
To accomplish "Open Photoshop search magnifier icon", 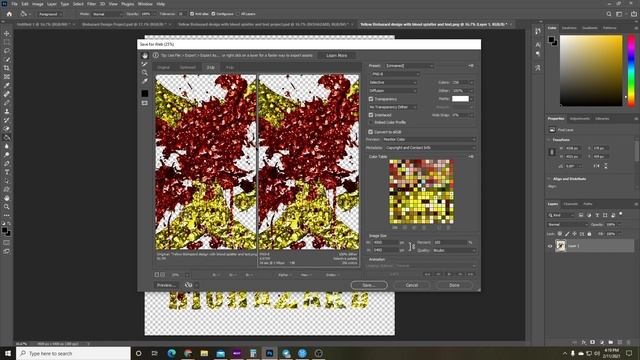I will pos(609,14).
